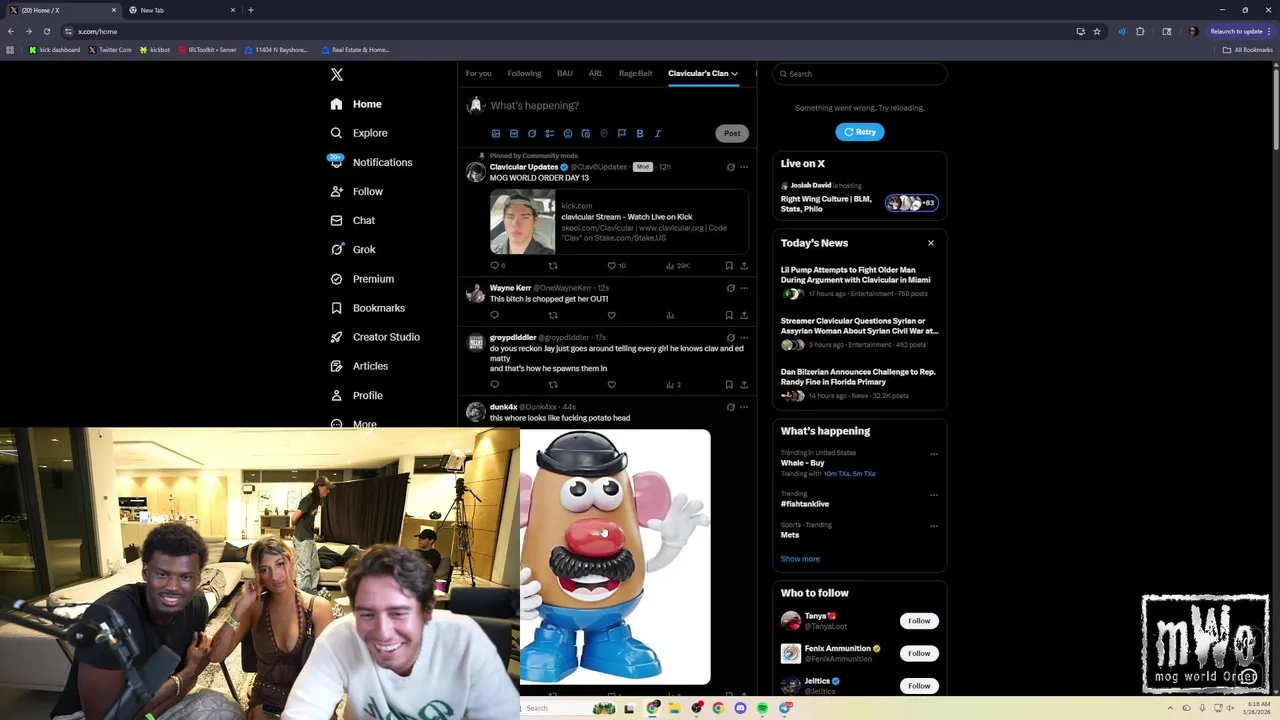This screenshot has height=720, width=1280.
Task: Switch to the New Tab browser tab
Action: point(180,10)
